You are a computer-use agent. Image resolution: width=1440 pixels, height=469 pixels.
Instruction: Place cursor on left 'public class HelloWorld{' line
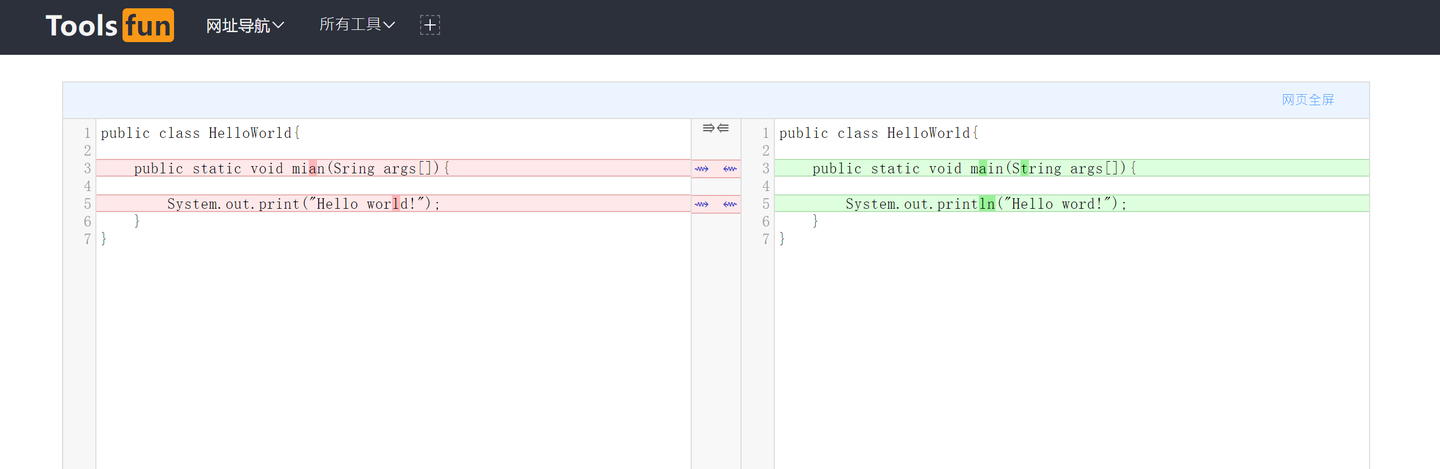click(x=200, y=134)
